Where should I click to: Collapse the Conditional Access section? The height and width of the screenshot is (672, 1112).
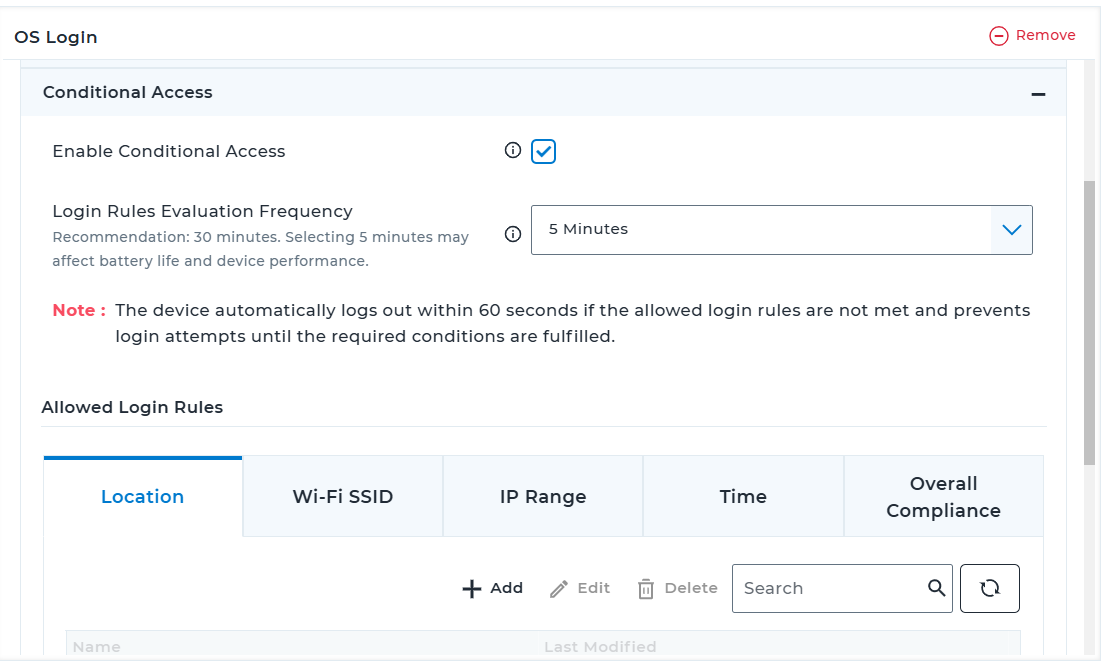coord(1038,94)
